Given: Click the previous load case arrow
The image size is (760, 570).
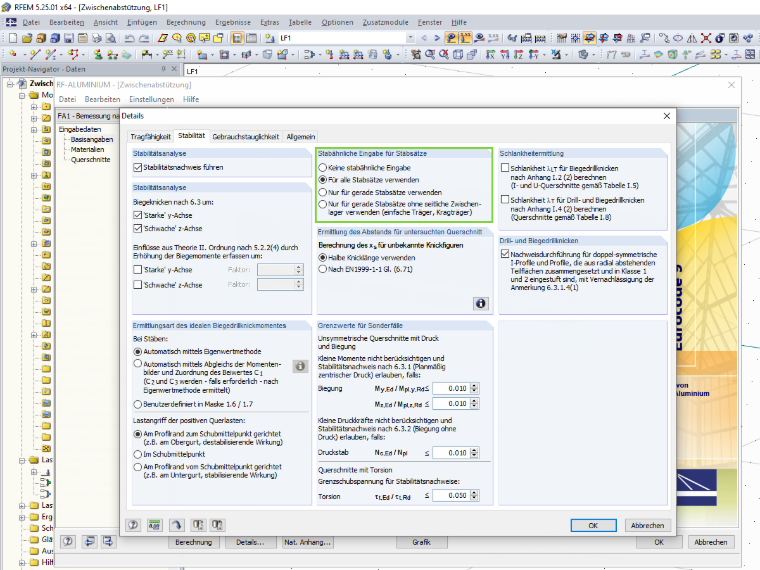Looking at the screenshot, I should (x=424, y=38).
